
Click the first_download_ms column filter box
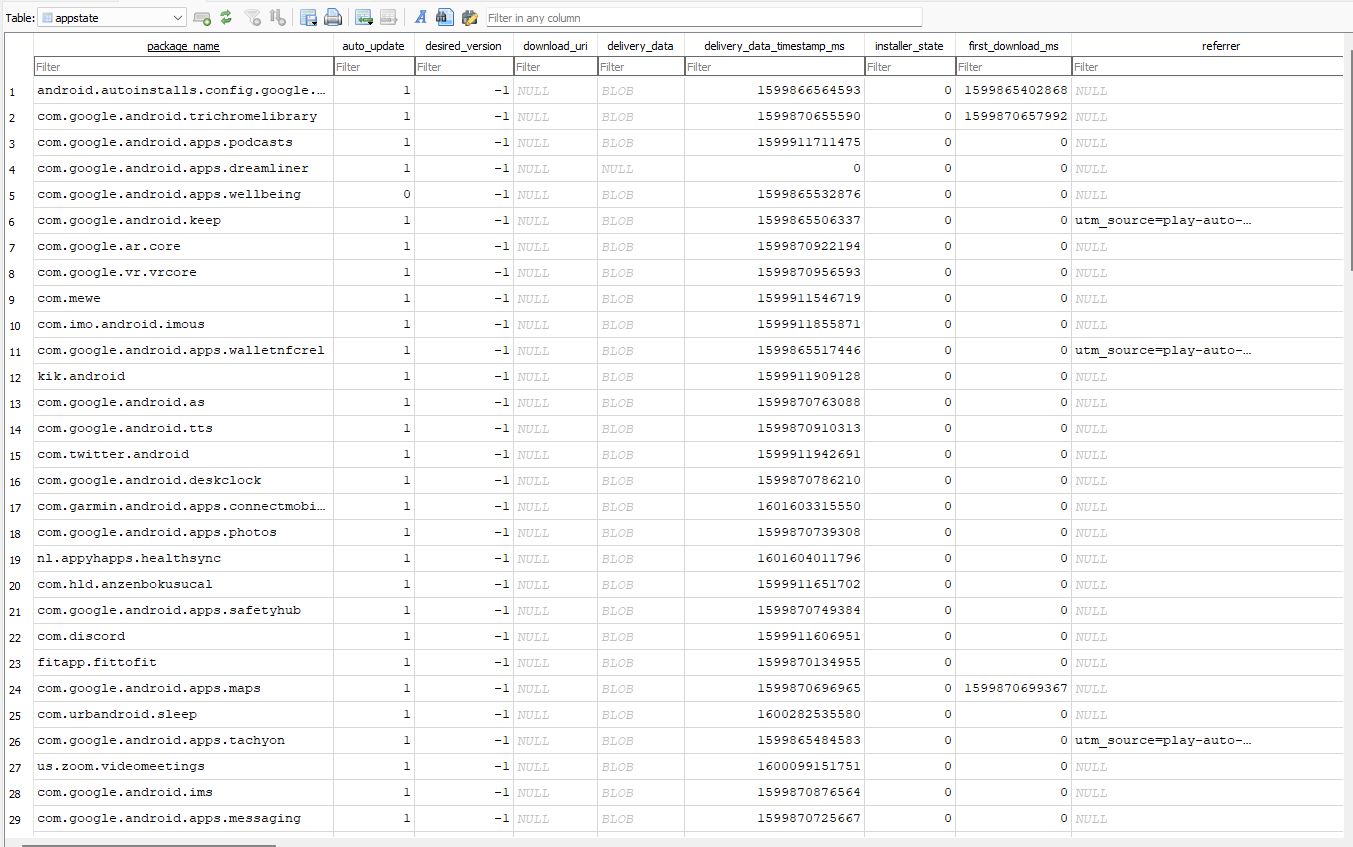tap(1013, 67)
